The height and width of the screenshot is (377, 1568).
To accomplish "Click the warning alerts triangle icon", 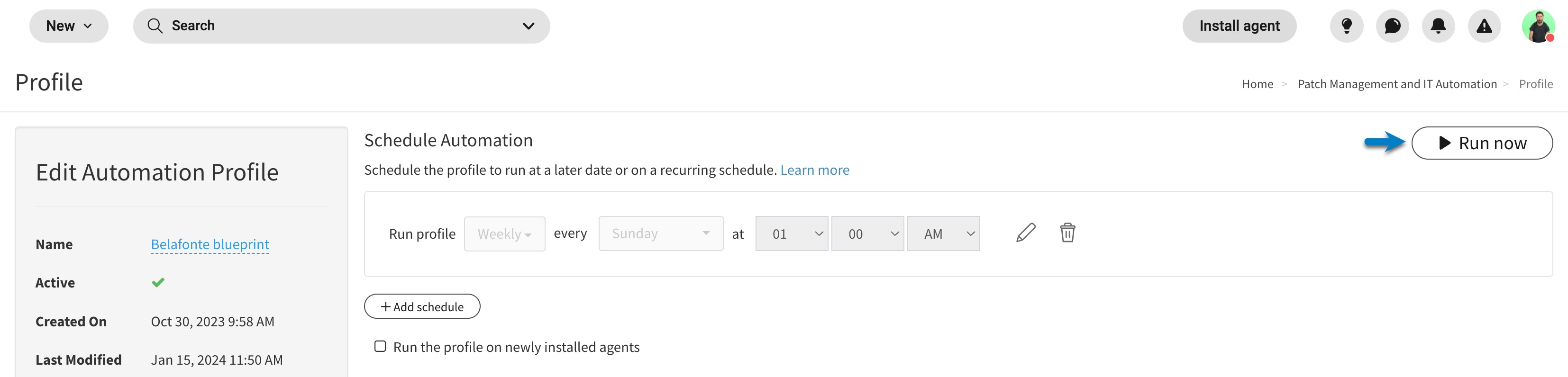I will 1485,26.
